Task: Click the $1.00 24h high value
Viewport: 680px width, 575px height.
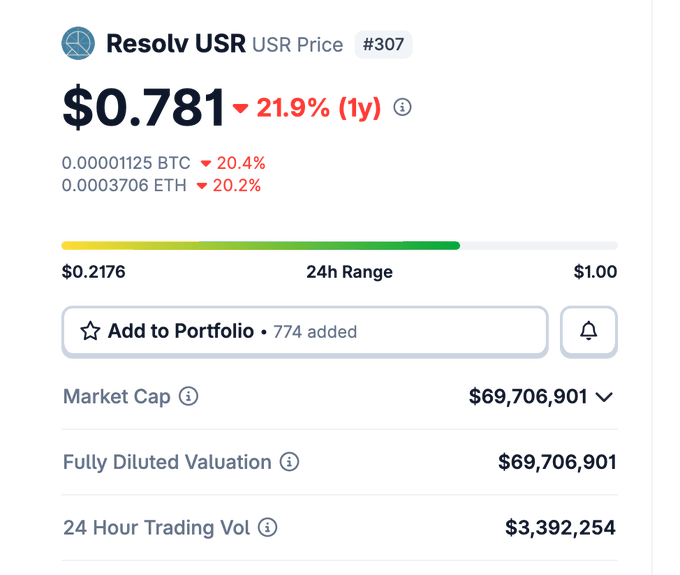Action: (595, 272)
